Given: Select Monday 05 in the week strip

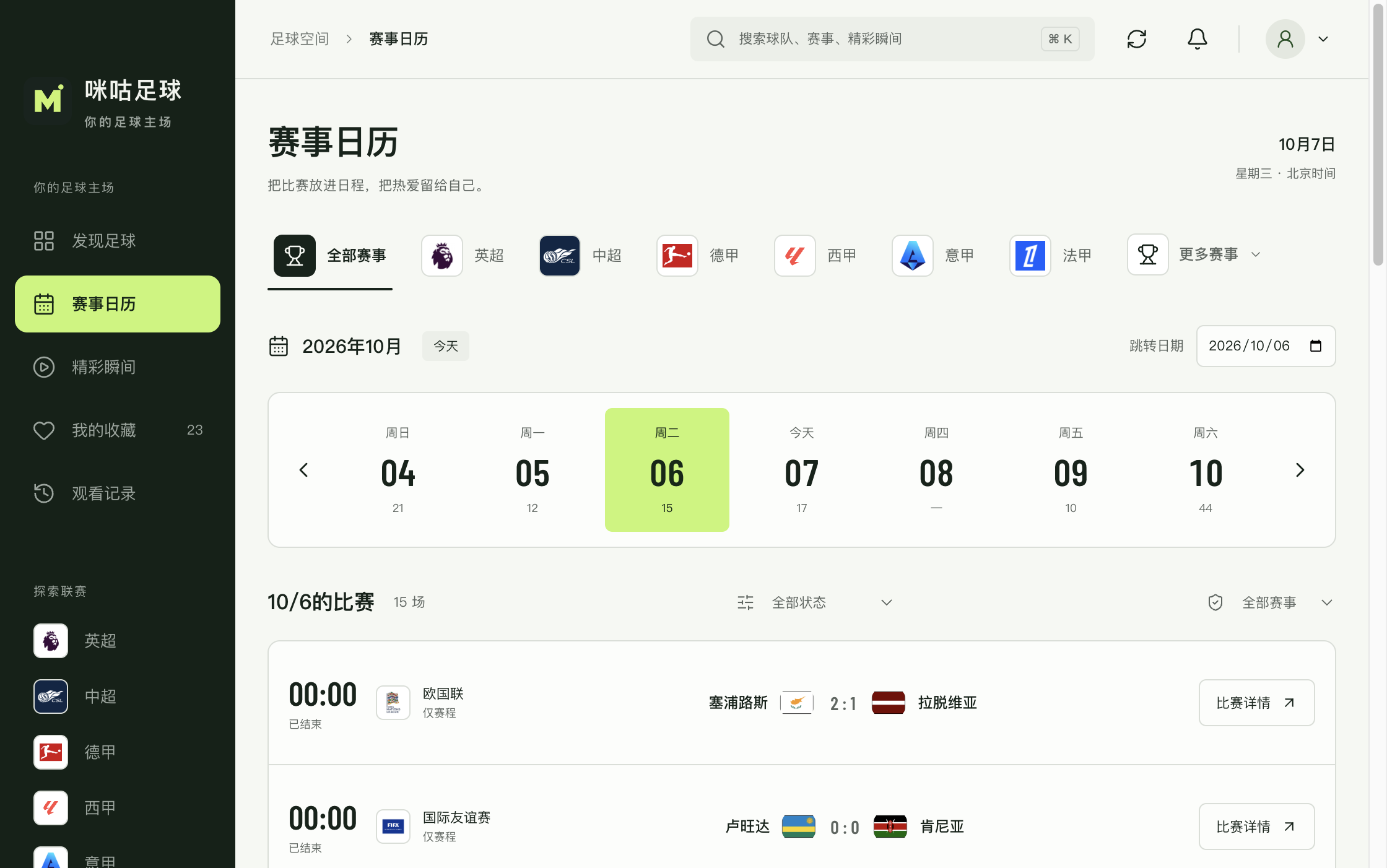Looking at the screenshot, I should [x=533, y=470].
